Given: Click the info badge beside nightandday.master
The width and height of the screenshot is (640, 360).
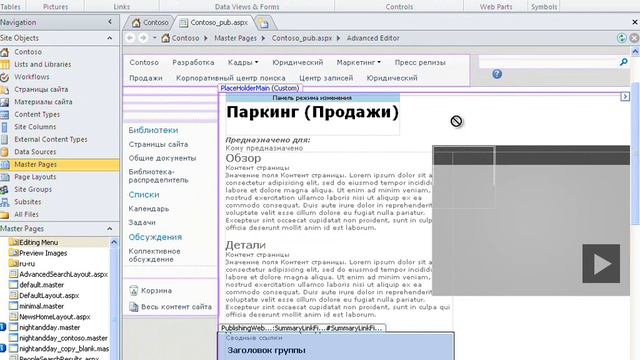Looking at the screenshot, I should click(x=2, y=327).
